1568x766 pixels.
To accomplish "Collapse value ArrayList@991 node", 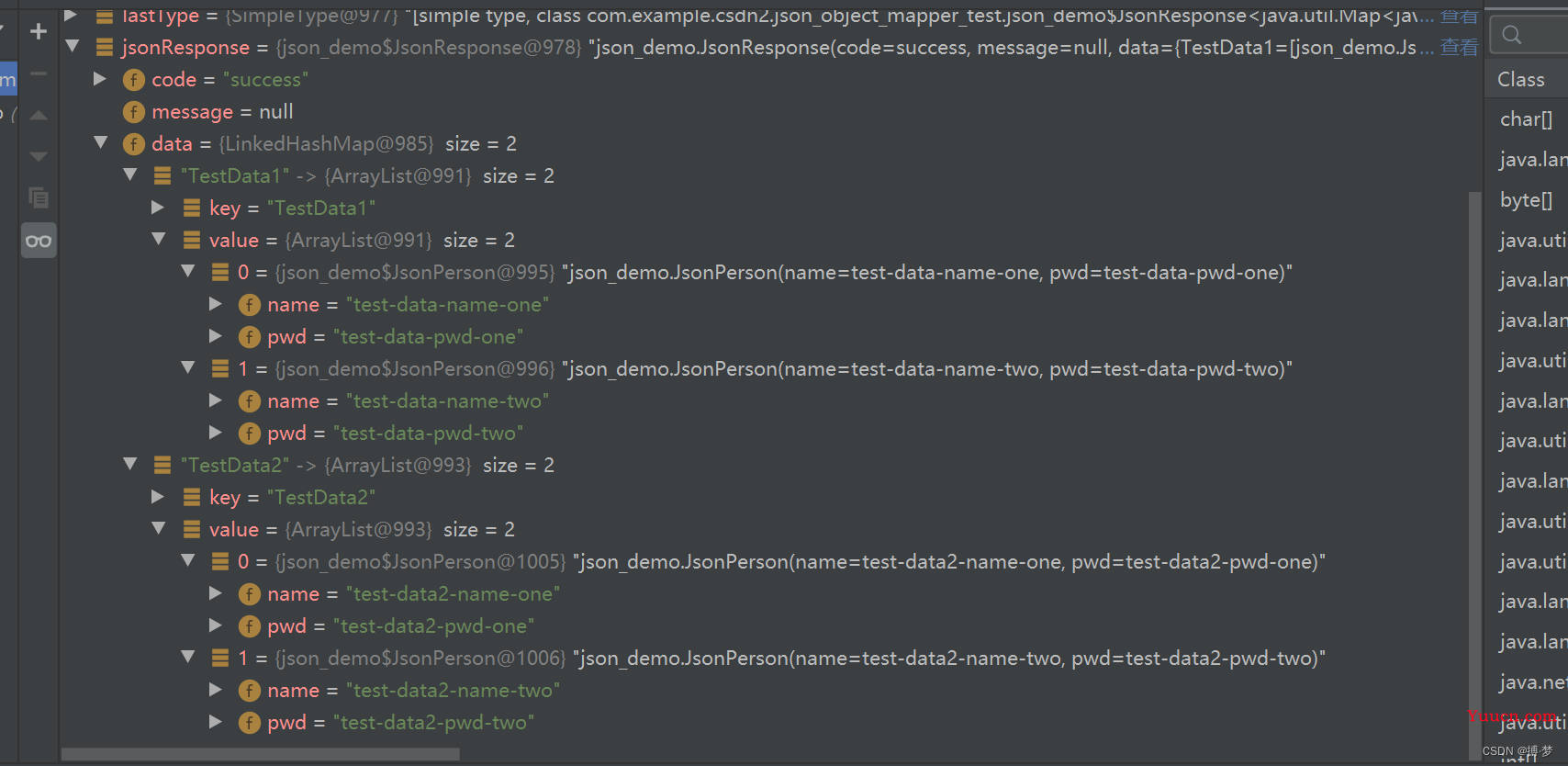I will [159, 239].
